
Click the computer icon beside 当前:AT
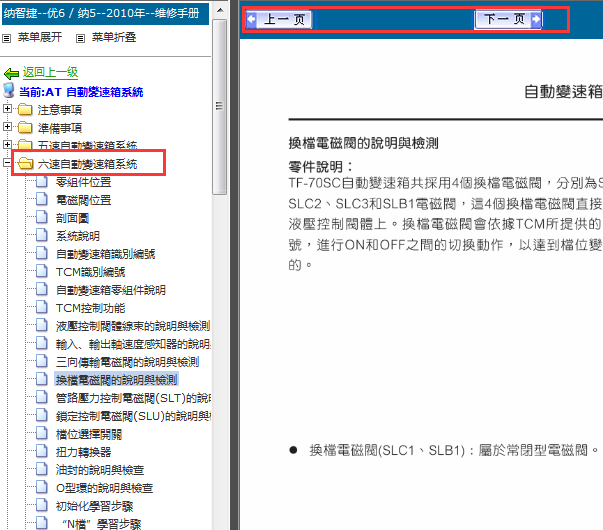point(9,90)
